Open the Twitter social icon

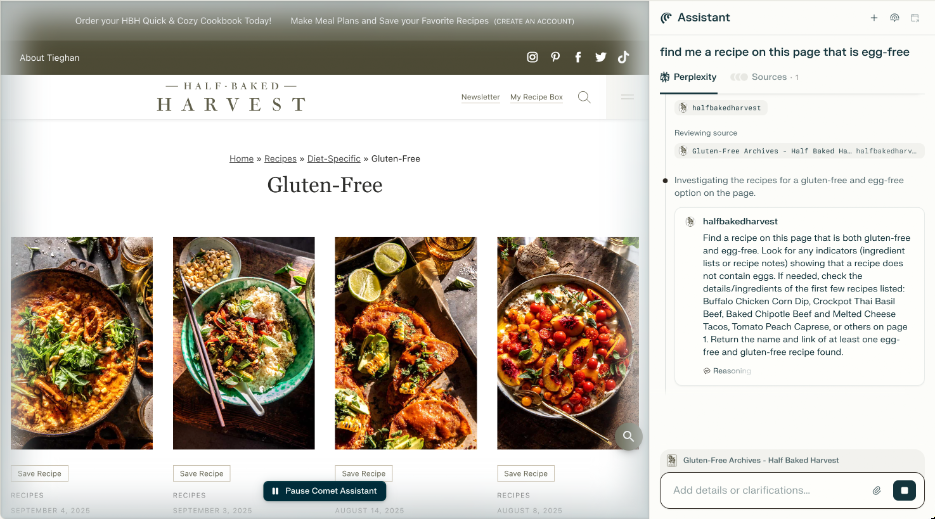600,57
